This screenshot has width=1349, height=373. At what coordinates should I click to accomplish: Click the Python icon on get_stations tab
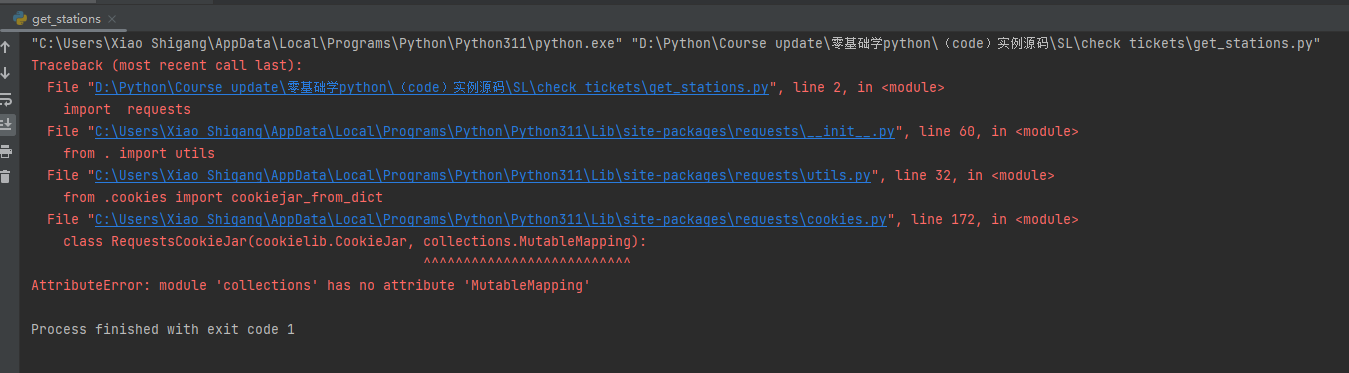[x=19, y=18]
